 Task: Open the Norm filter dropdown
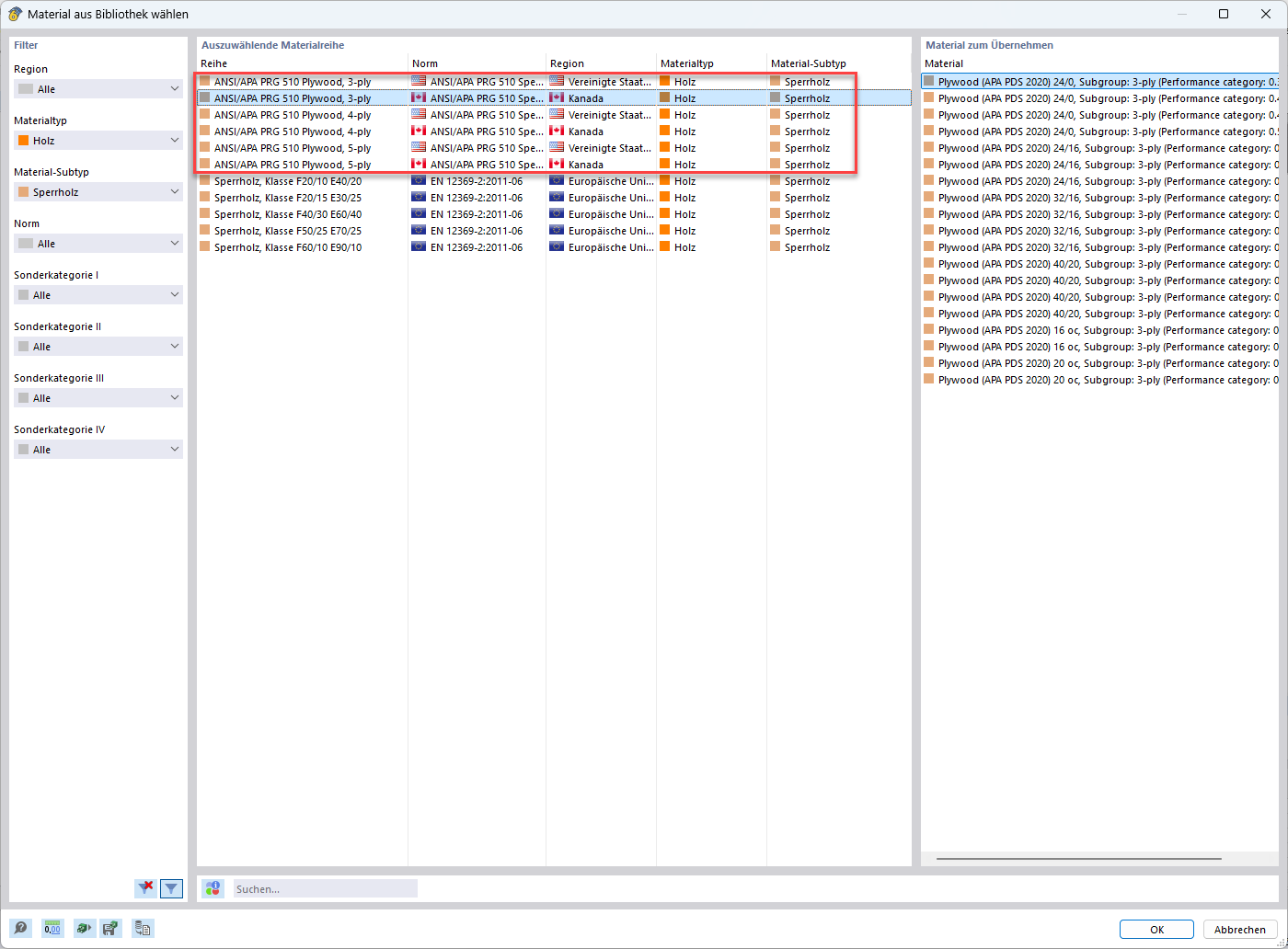[98, 244]
